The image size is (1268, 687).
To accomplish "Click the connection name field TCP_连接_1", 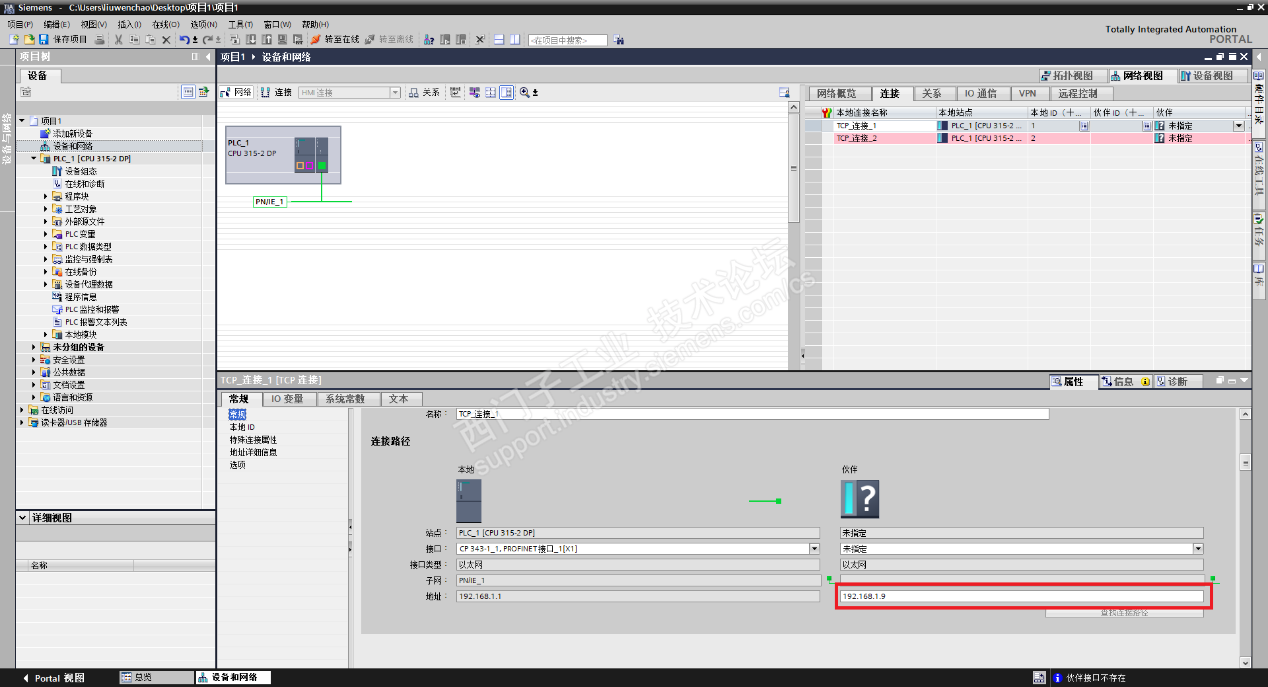I will [x=753, y=414].
